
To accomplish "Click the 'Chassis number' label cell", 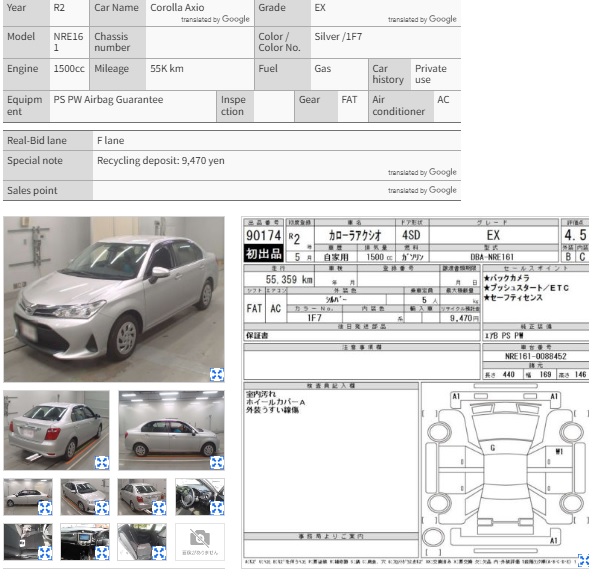I will point(118,42).
